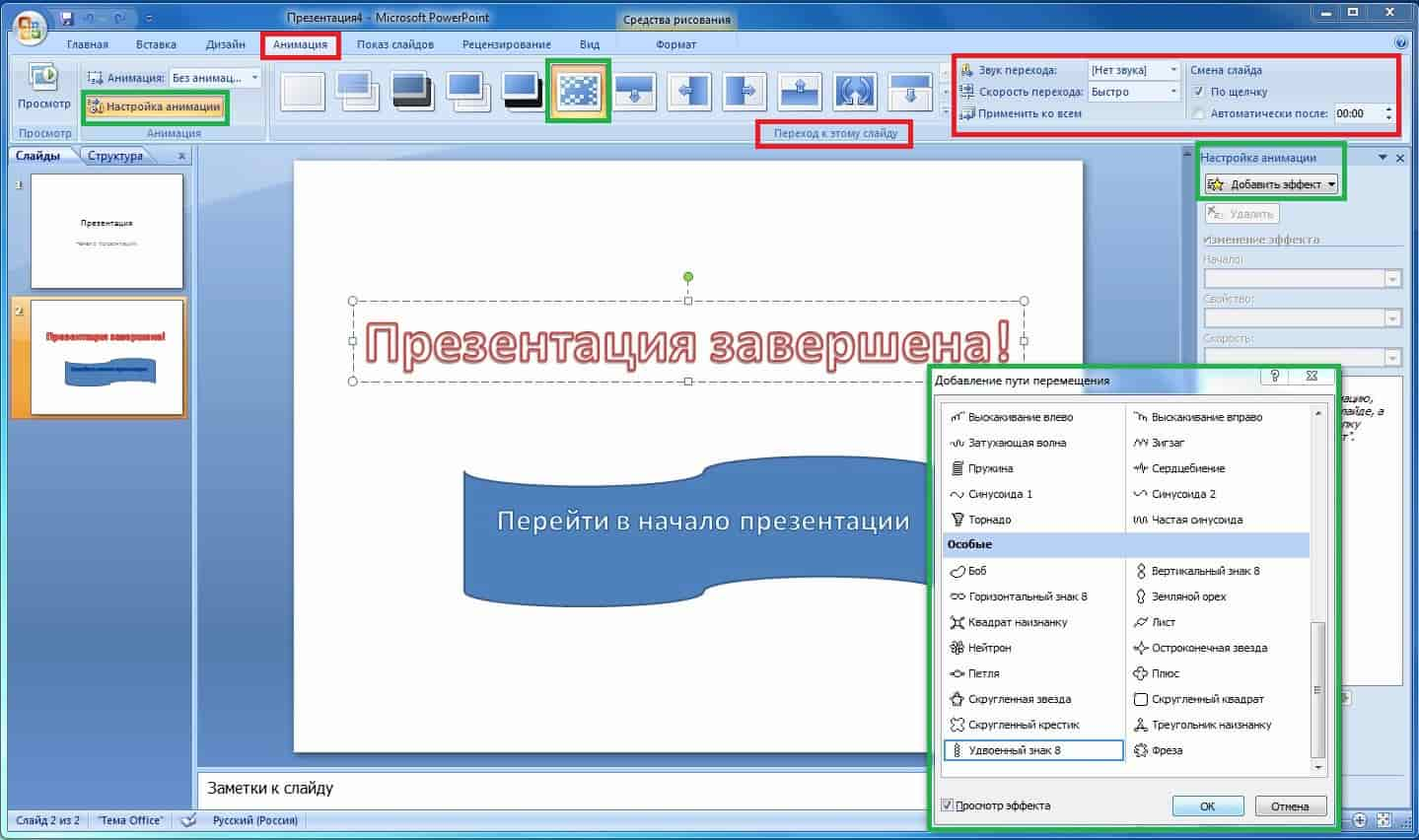
Task: Click OK in the motion path dialog
Action: point(1208,806)
